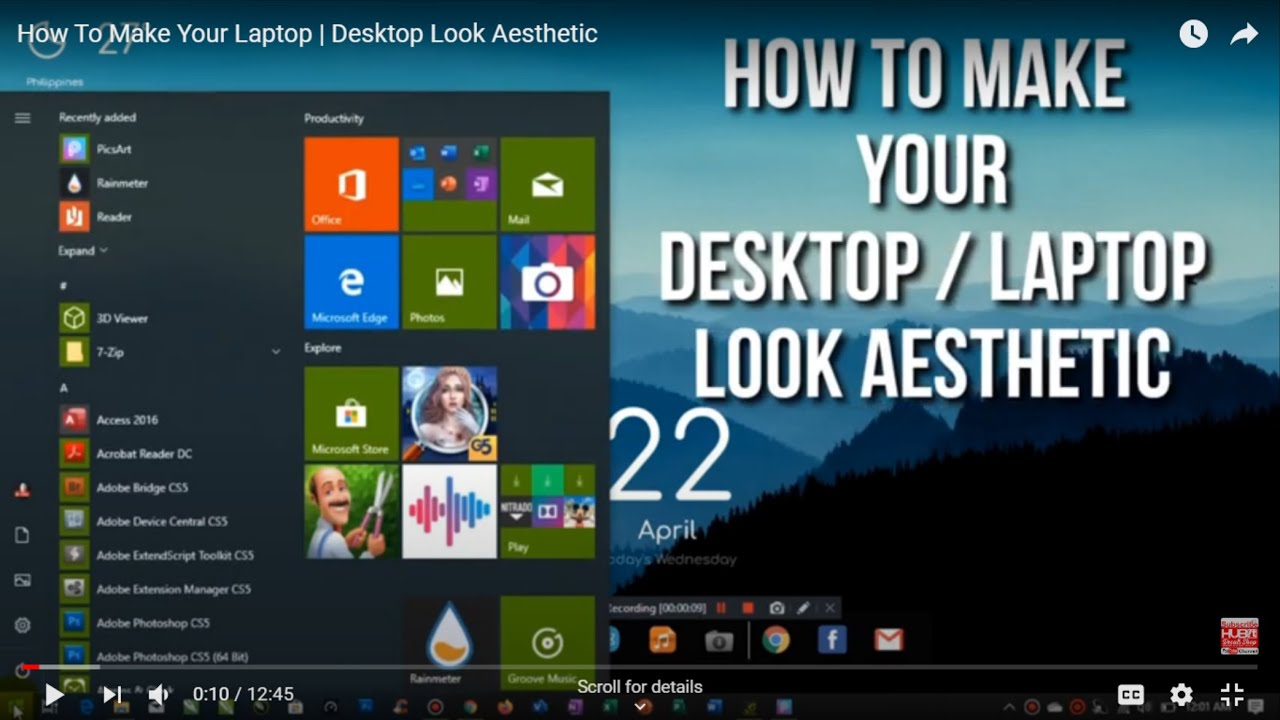Toggle closed captions on the video

coord(1131,695)
